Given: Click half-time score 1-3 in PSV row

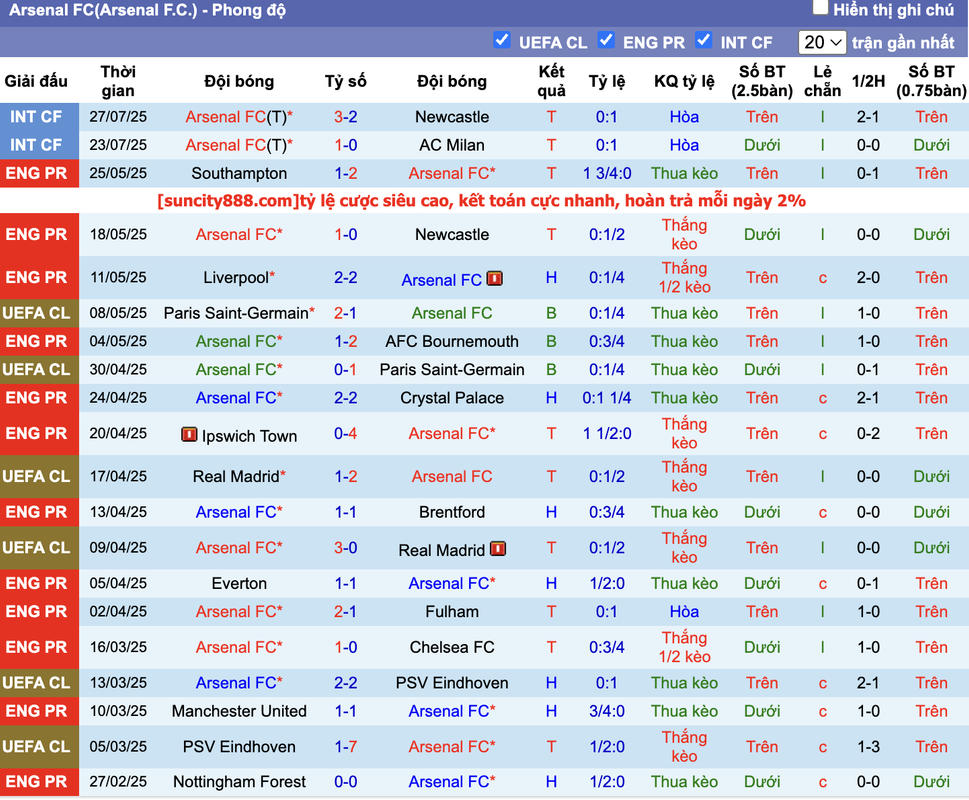Looking at the screenshot, I should pos(868,747).
